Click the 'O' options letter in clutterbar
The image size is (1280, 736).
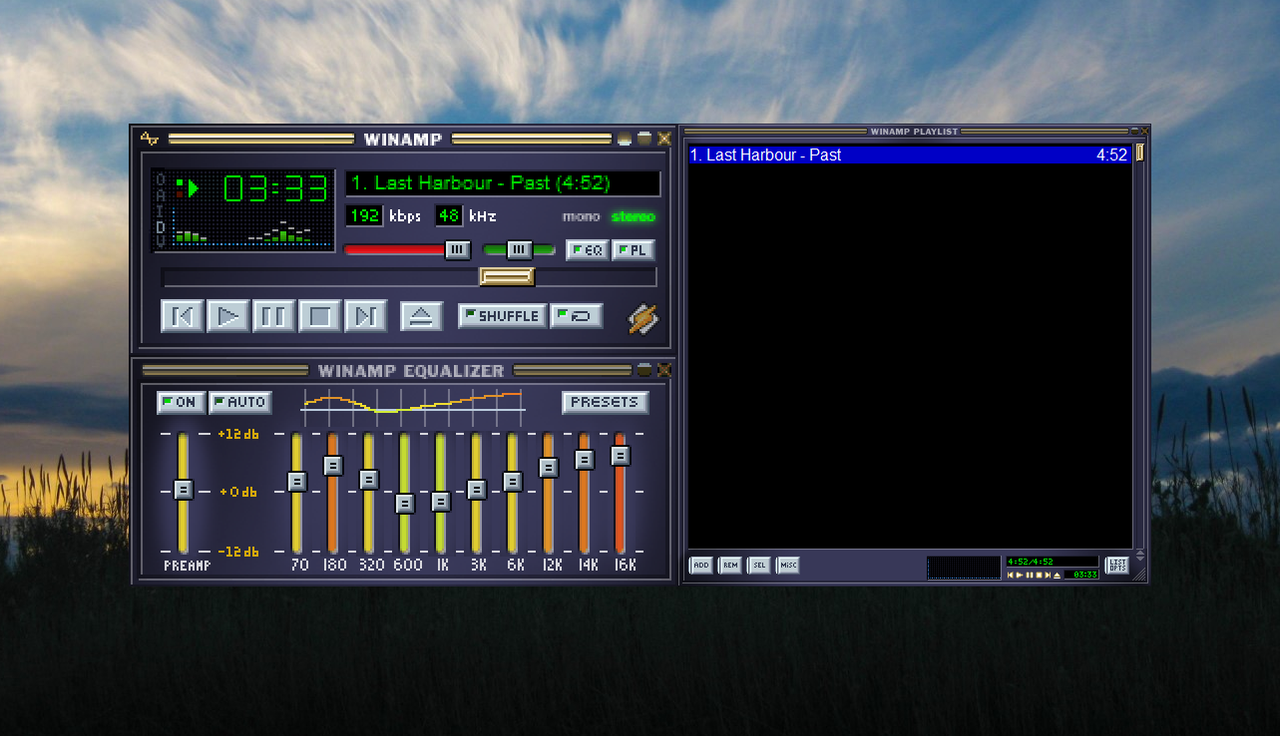[x=160, y=180]
